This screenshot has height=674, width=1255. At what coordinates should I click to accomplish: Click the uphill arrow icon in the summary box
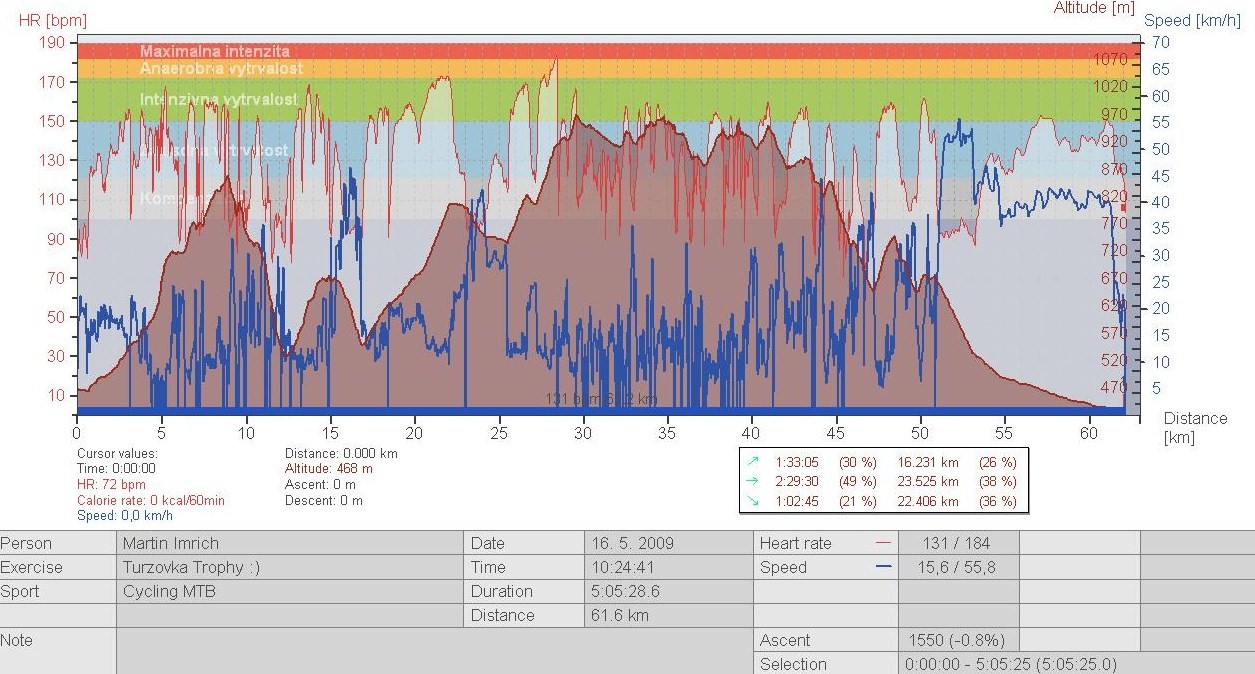point(753,462)
